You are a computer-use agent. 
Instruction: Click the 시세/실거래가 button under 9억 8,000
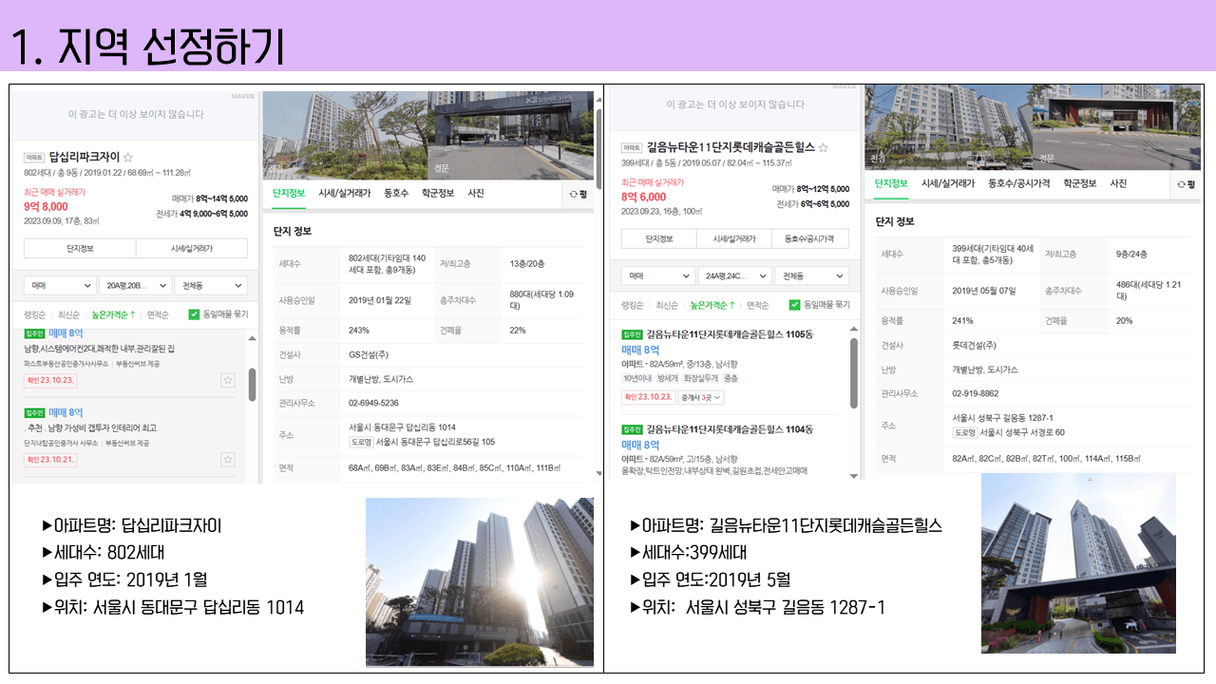point(192,248)
